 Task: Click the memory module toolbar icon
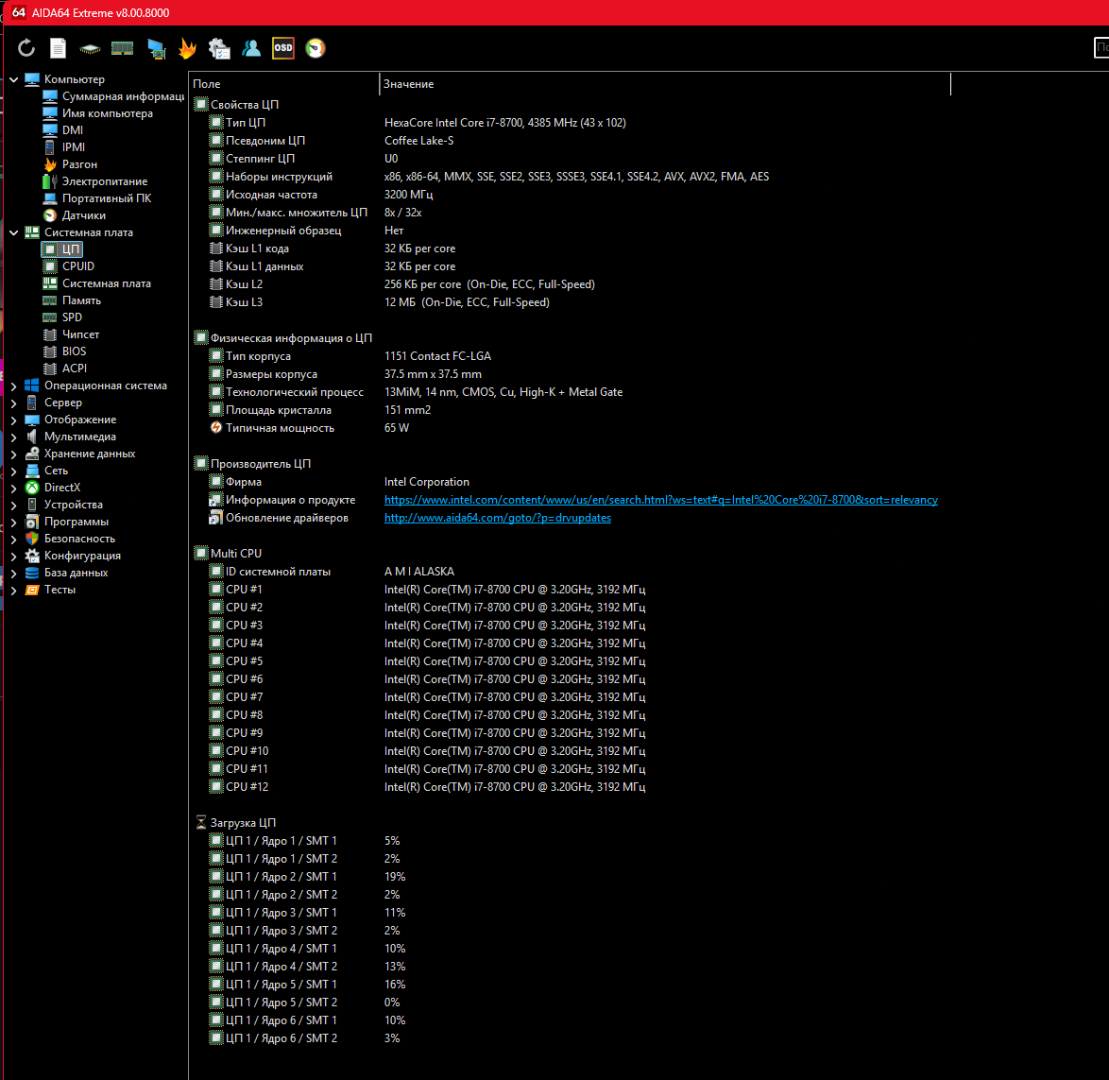[x=122, y=48]
